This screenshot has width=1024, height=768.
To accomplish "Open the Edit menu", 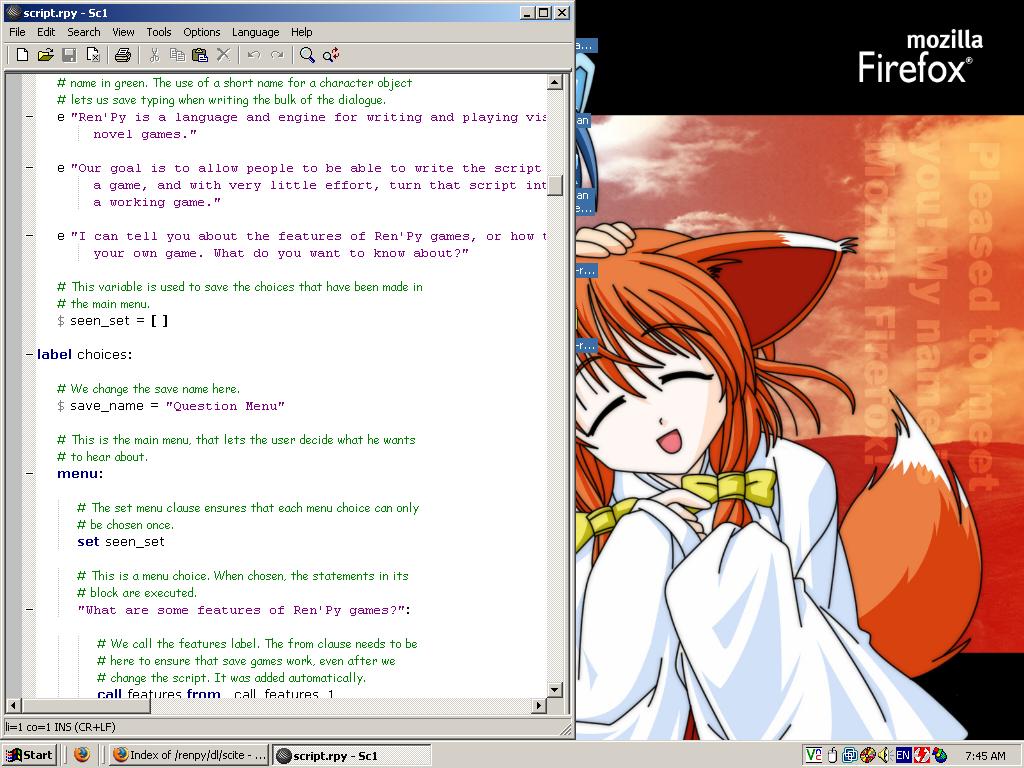I will 46,32.
